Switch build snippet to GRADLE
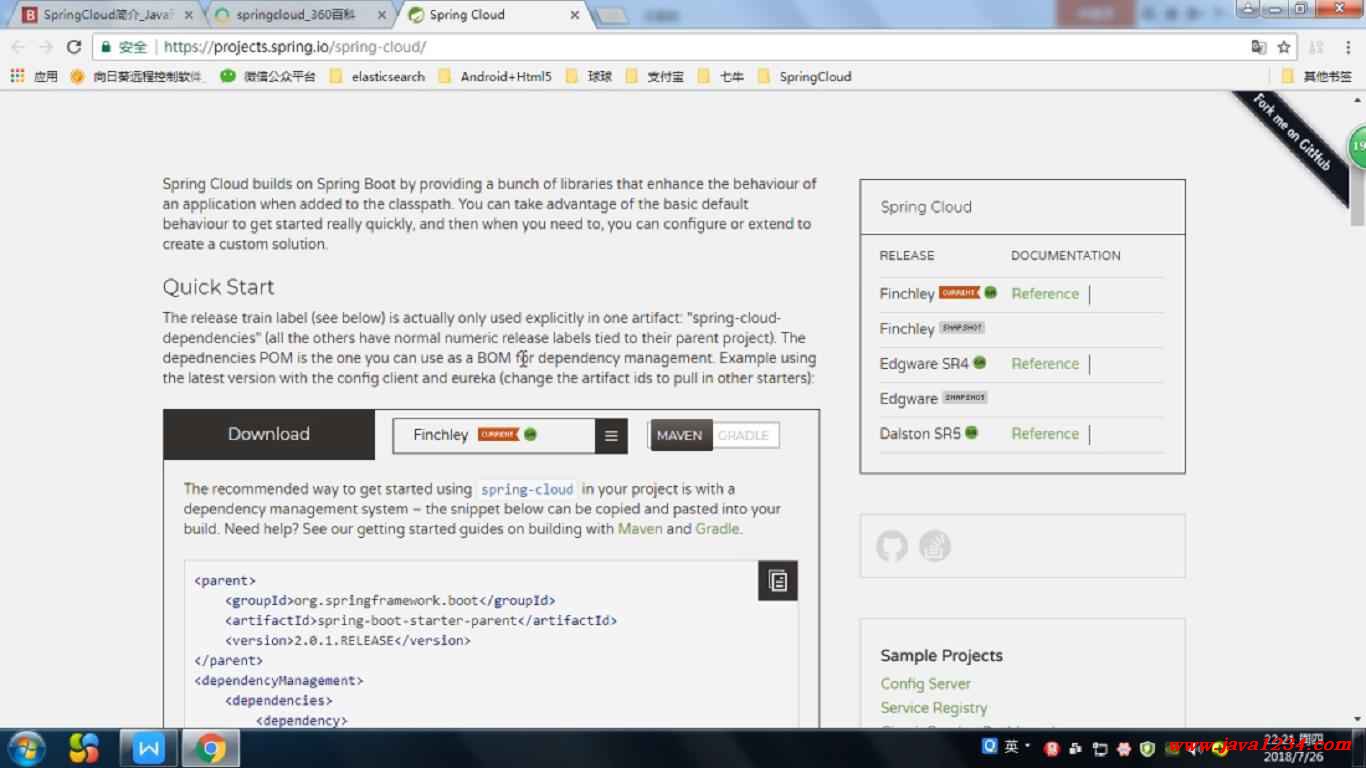 coord(744,435)
